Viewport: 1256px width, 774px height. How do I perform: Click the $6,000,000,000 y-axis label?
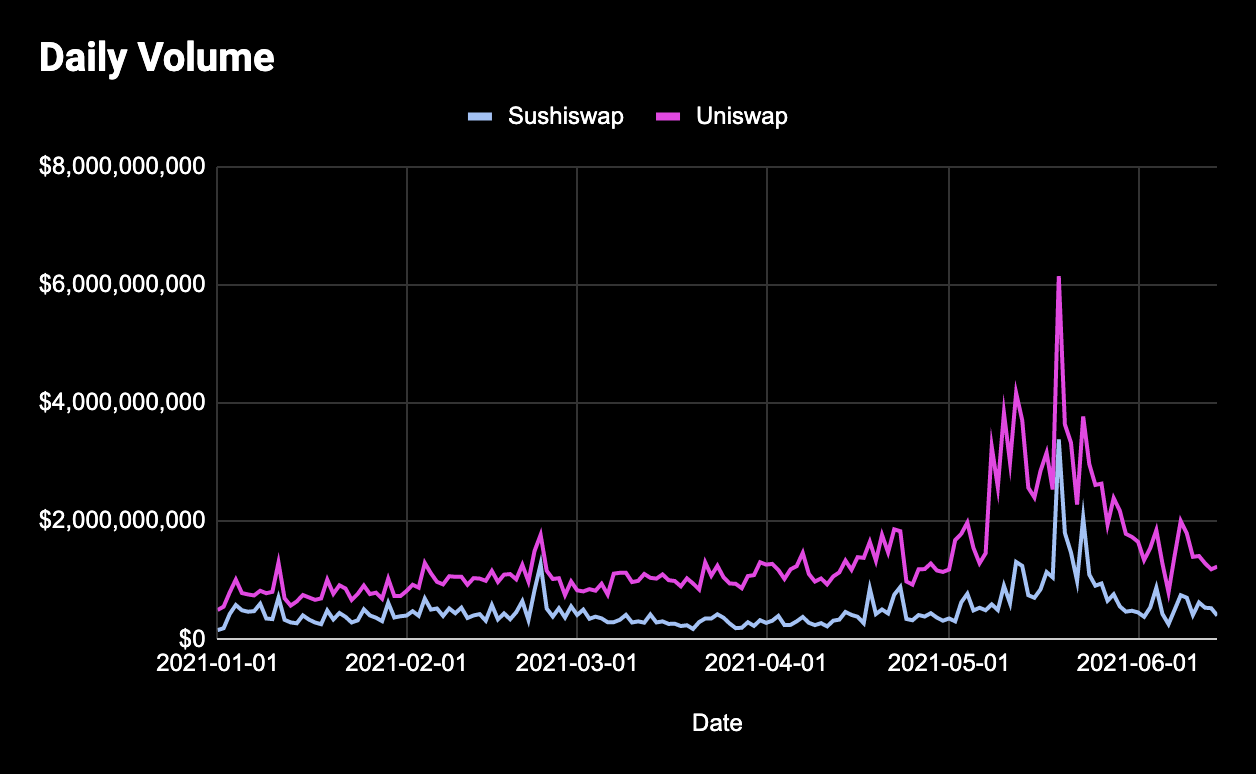click(x=122, y=285)
